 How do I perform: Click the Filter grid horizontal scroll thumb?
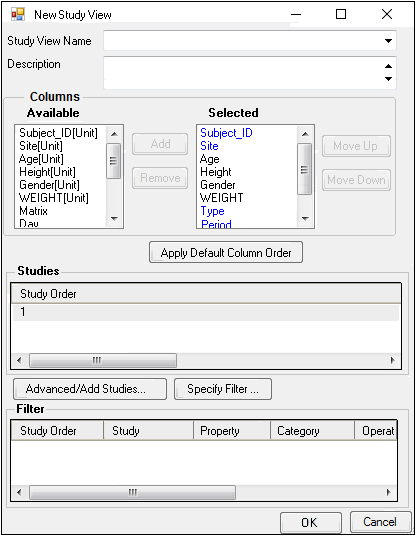132,493
